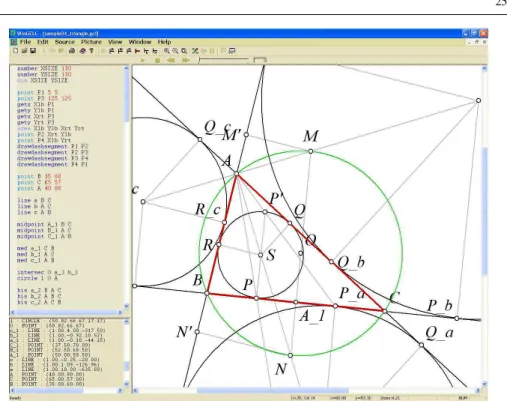Open the Window menu
Image resolution: width=507 pixels, height=401 pixels.
click(x=140, y=42)
